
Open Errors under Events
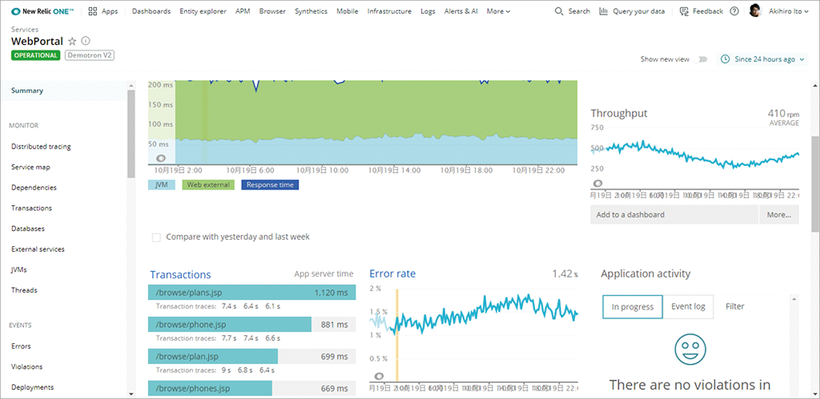(21, 346)
